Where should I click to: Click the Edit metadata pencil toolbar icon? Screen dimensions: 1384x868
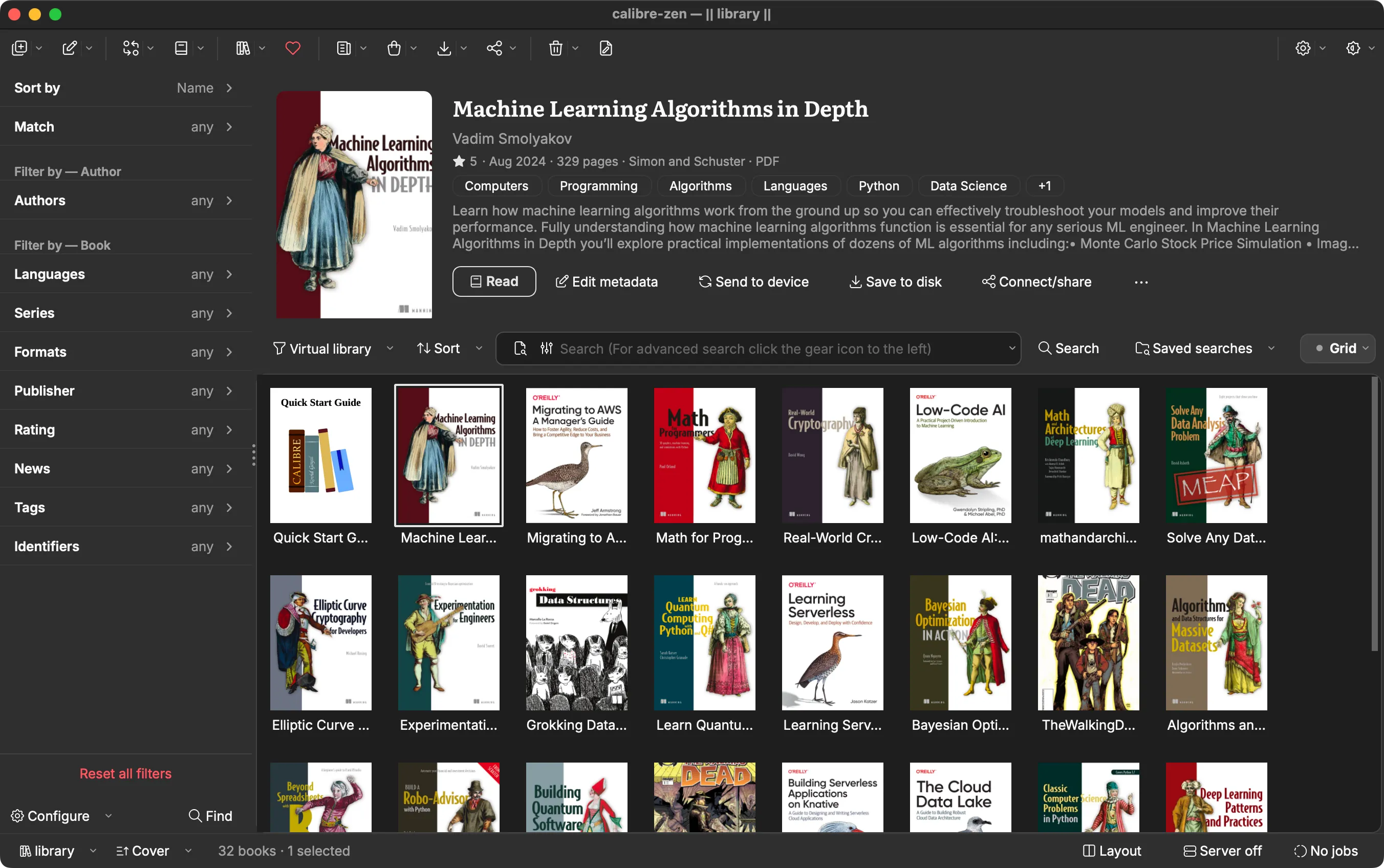pos(70,48)
